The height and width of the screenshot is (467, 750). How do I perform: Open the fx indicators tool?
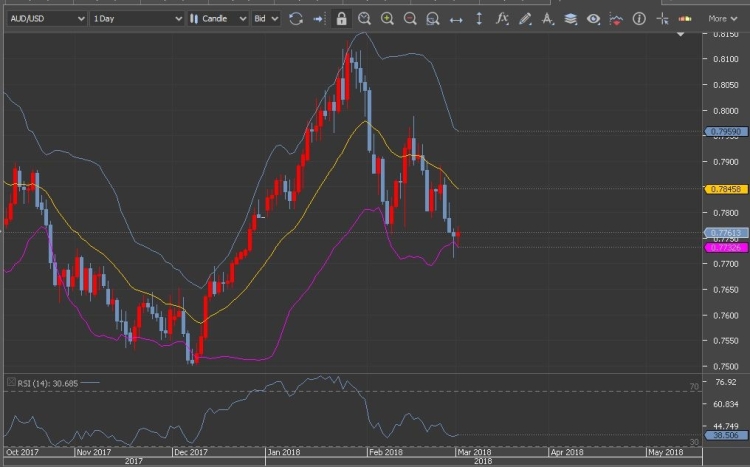click(x=502, y=18)
